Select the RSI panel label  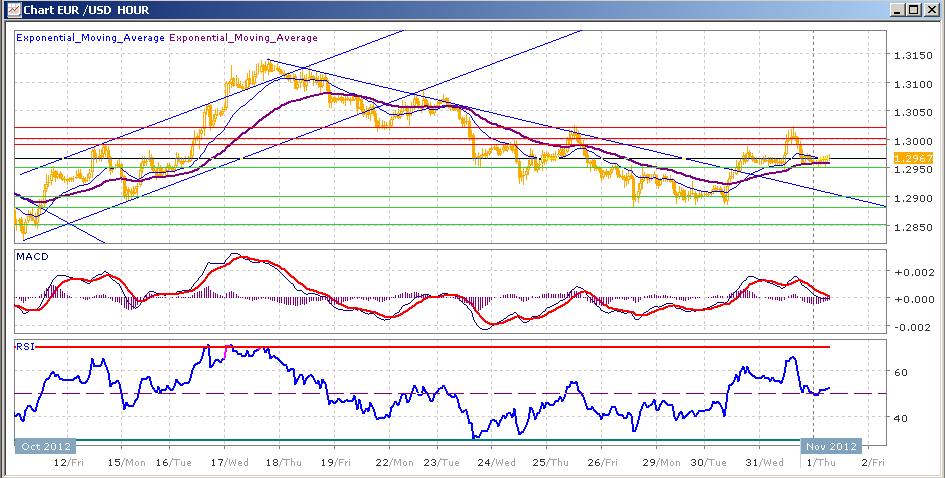click(x=24, y=345)
